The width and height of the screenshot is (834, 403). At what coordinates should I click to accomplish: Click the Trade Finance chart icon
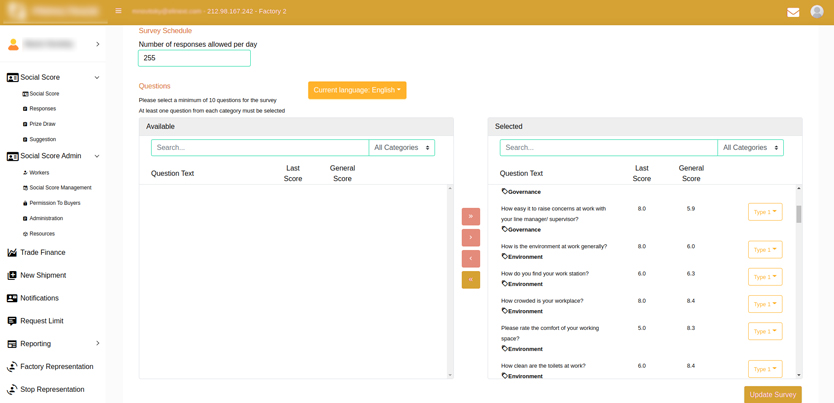pyautogui.click(x=12, y=253)
